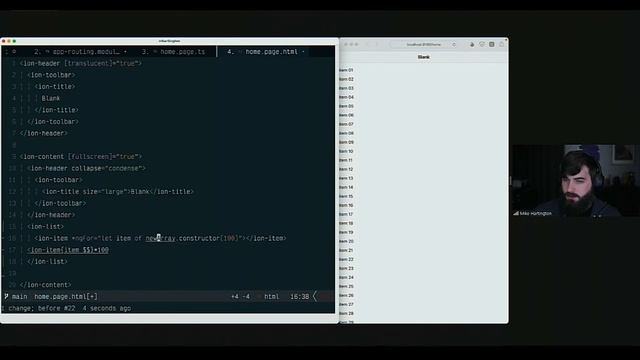
Task: Click 'Item 20' in the browser list
Action: pyautogui.click(x=346, y=241)
